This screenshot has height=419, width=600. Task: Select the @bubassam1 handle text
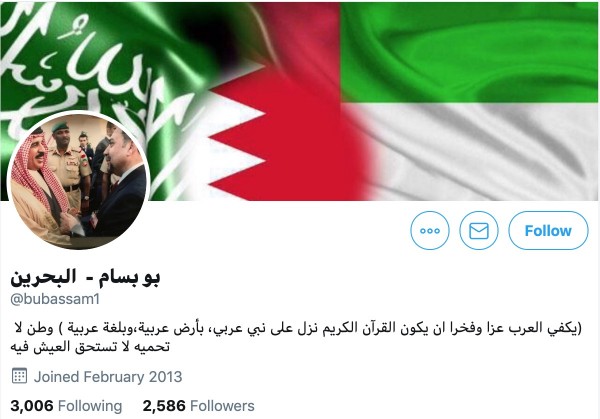point(55,299)
